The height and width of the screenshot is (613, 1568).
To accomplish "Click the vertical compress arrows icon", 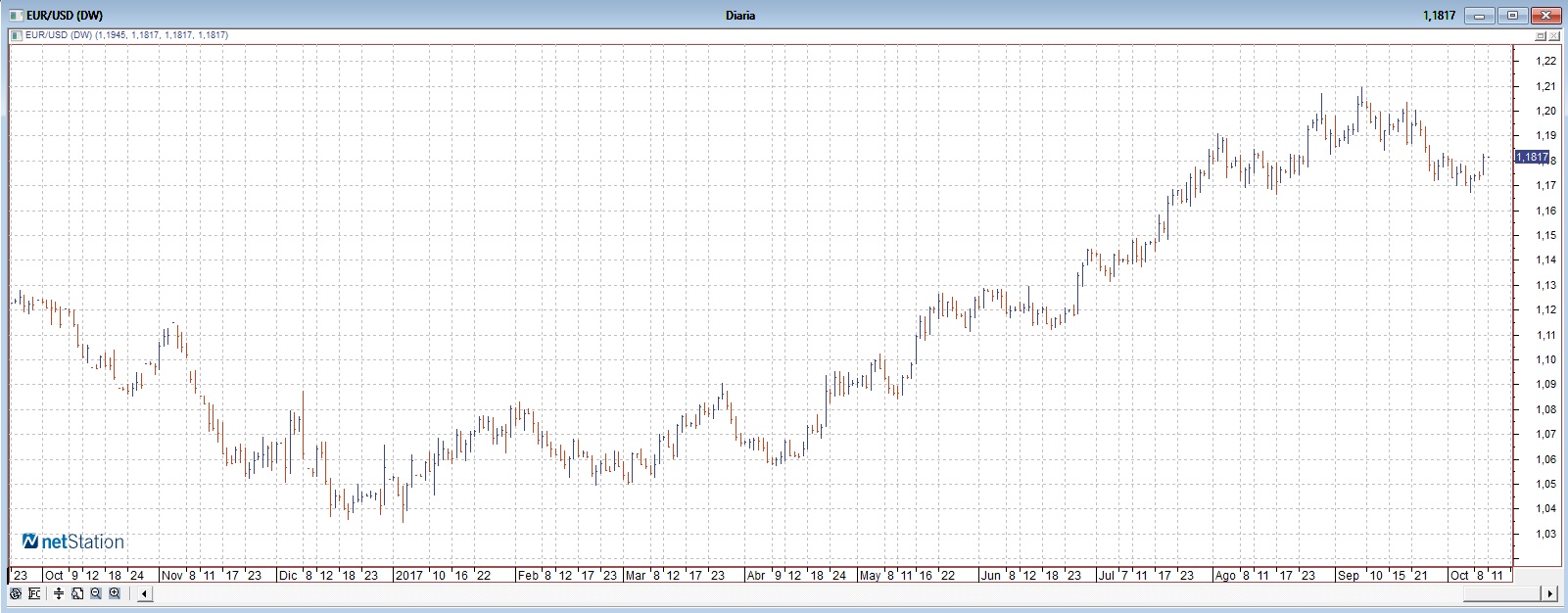I will click(59, 593).
